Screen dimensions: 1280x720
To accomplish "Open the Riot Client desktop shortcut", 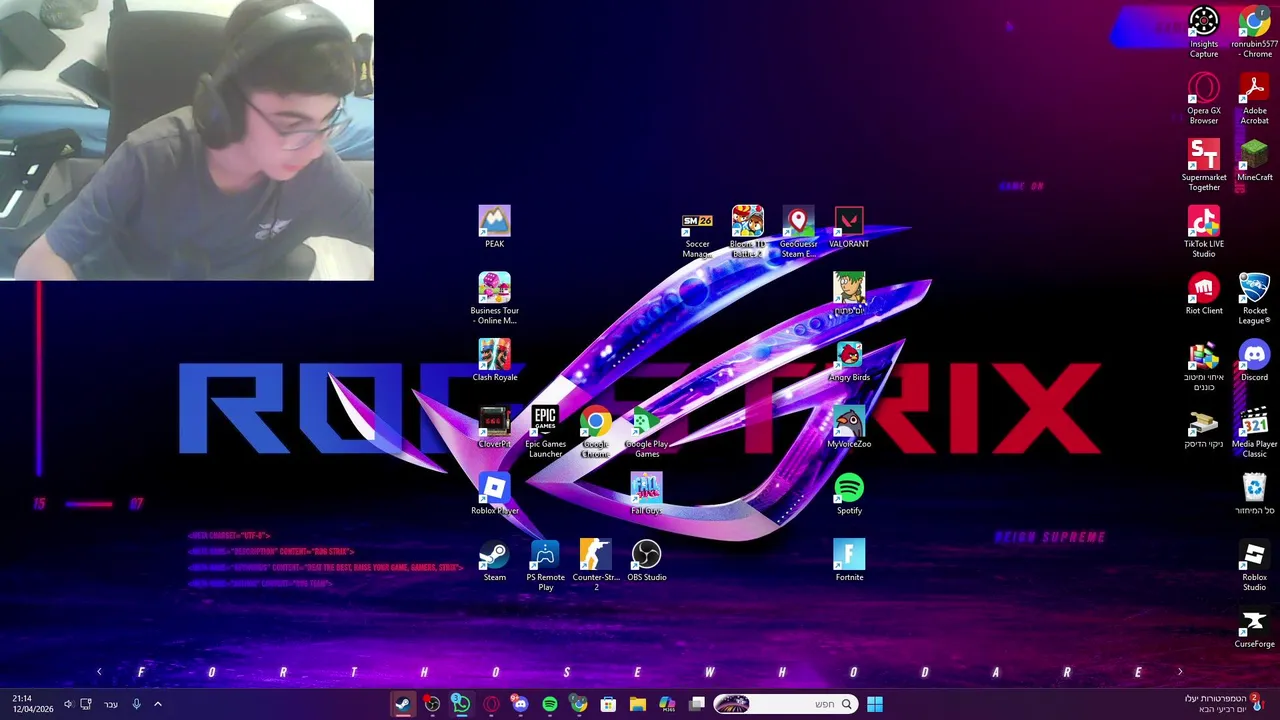I will 1204,294.
